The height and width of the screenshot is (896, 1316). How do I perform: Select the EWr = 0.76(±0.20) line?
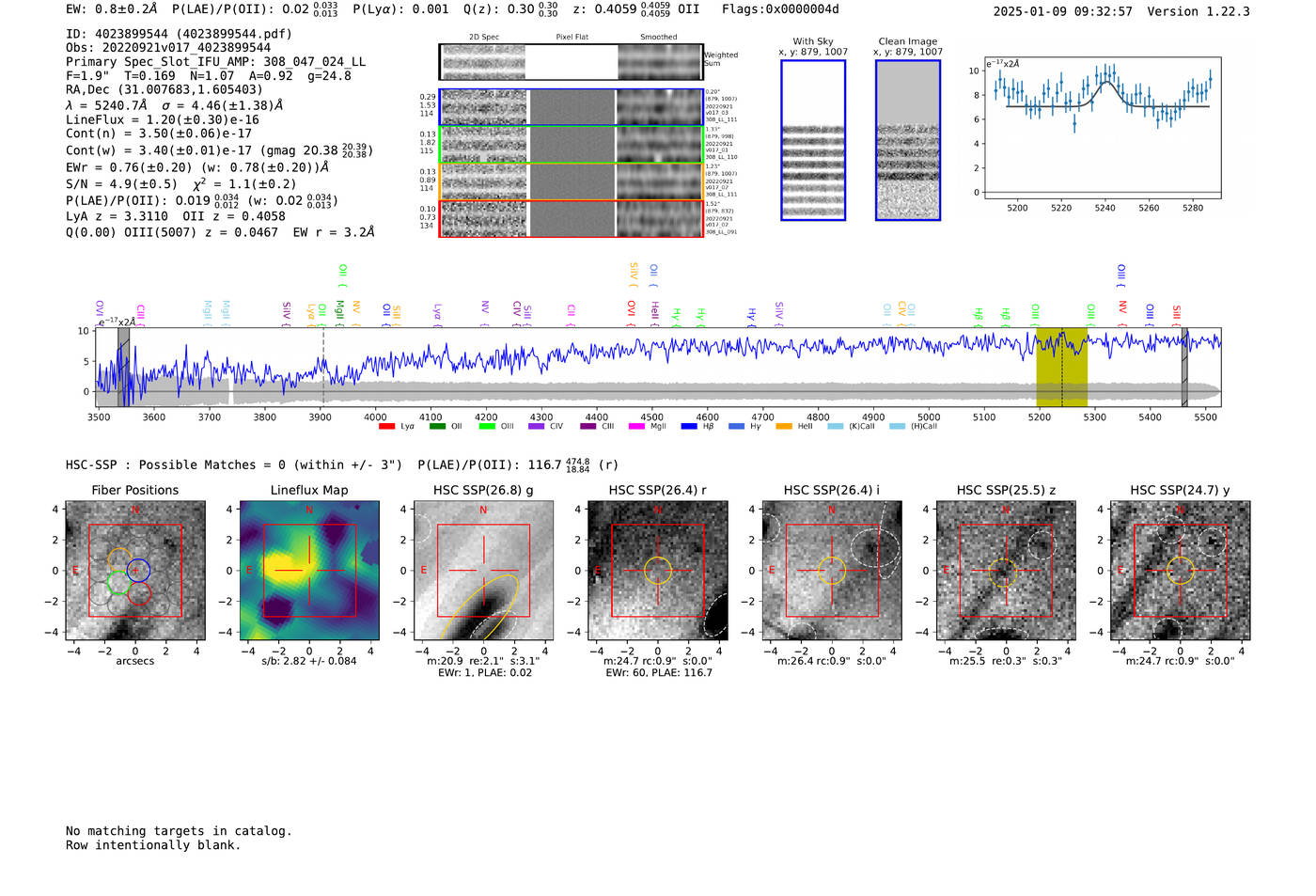pyautogui.click(x=197, y=167)
